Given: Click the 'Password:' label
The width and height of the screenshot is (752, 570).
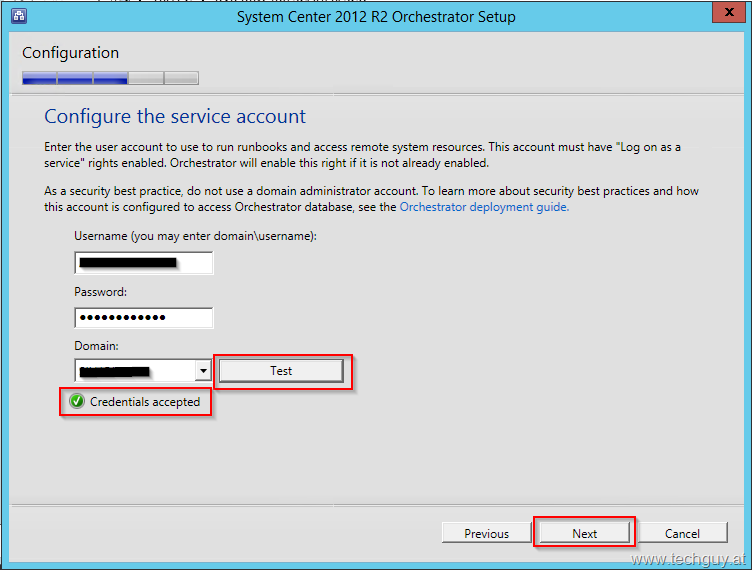Looking at the screenshot, I should pos(101,292).
